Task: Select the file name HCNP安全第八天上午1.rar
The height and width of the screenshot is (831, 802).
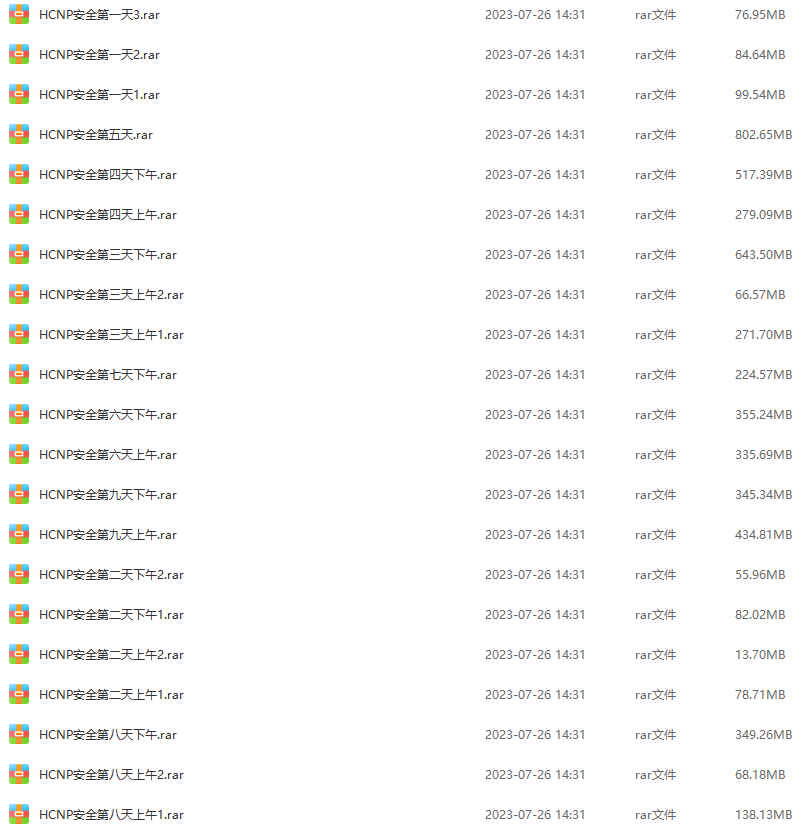Action: point(111,815)
